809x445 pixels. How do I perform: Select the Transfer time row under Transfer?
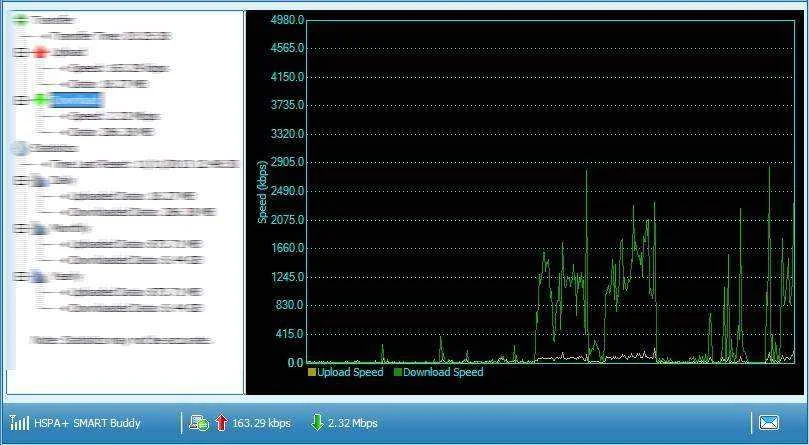pos(111,36)
